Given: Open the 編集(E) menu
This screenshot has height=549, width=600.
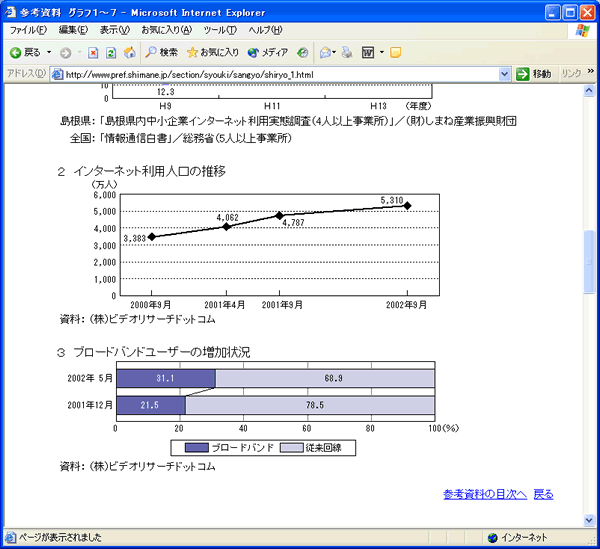Looking at the screenshot, I should pyautogui.click(x=73, y=30).
